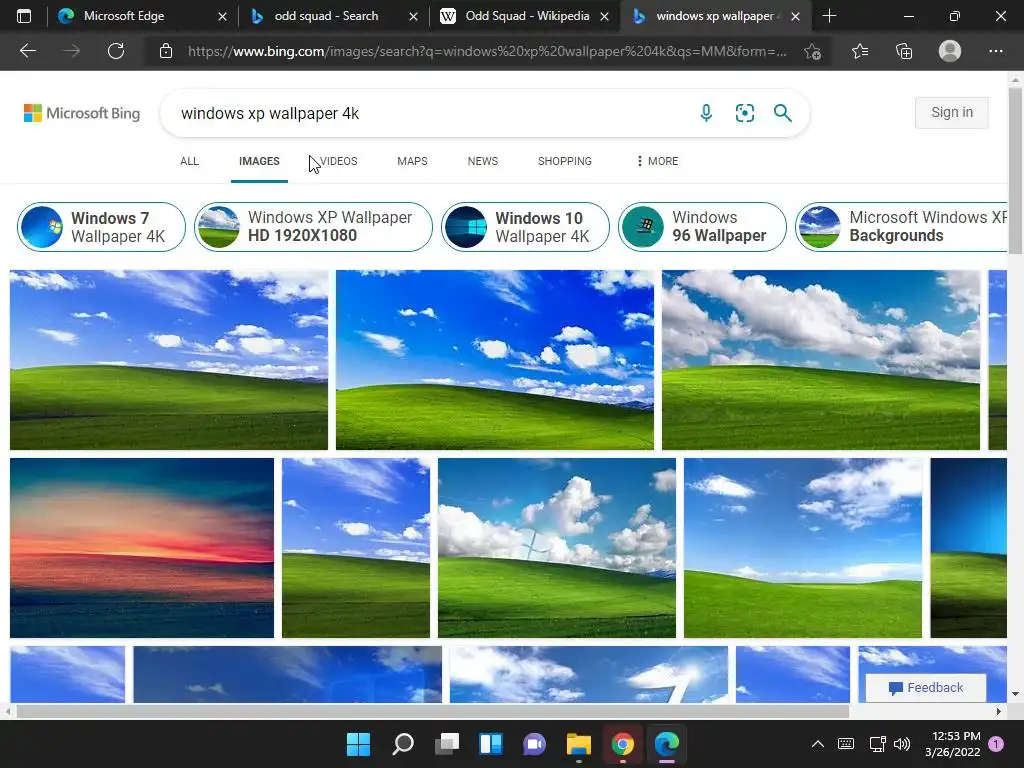Viewport: 1024px width, 768px height.
Task: Choose Microsoft Windows XP Backgrounds suggestion
Action: coord(901,227)
